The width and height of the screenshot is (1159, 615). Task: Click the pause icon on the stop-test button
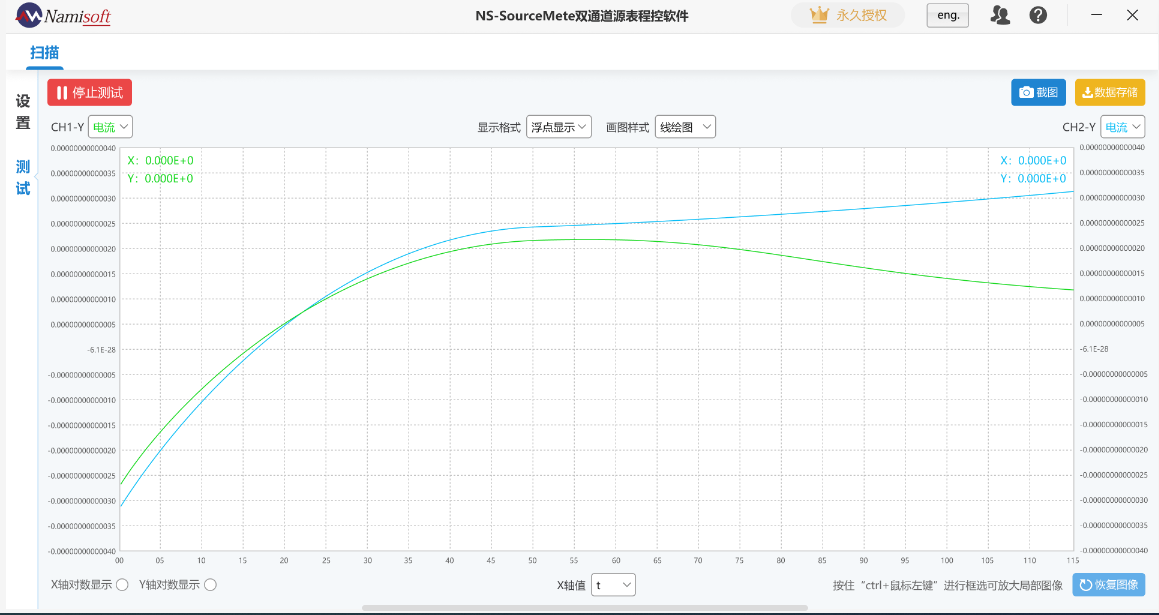click(61, 91)
